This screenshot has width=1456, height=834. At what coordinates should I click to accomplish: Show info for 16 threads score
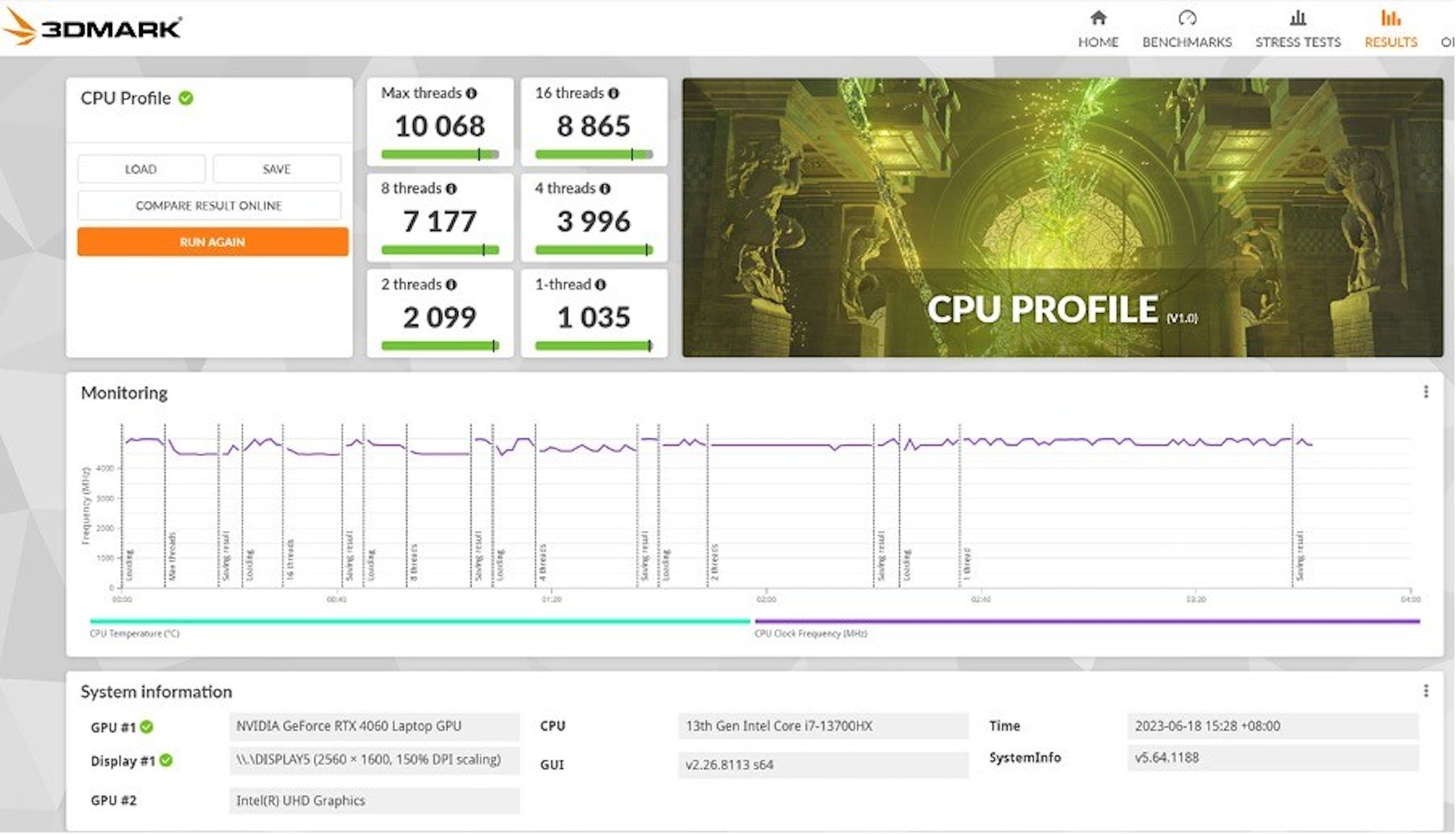613,93
